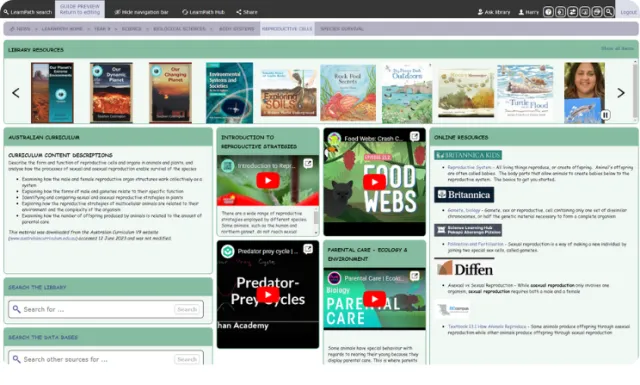Open Introduction to Repr... video in new window
The image size is (640, 385).
pos(308,164)
